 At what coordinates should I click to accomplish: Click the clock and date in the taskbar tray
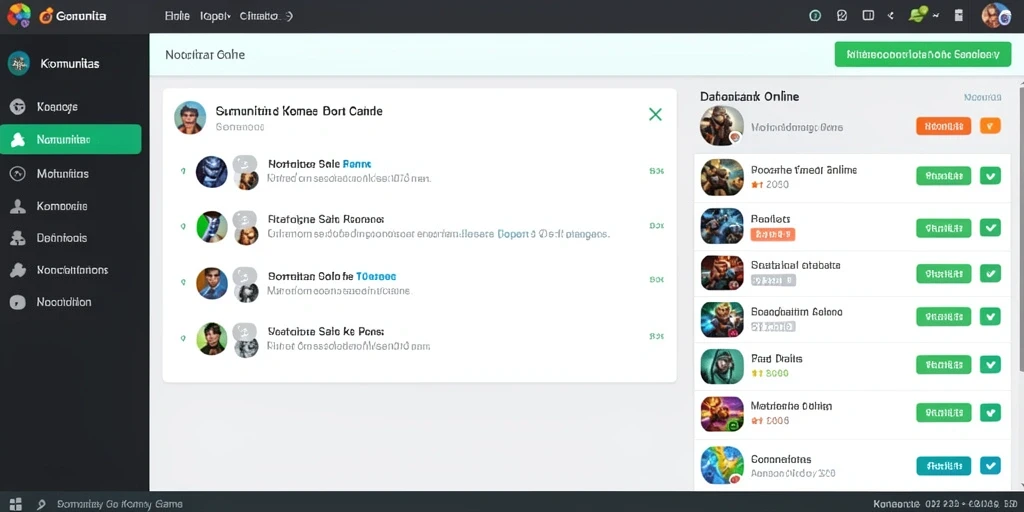(x=945, y=504)
